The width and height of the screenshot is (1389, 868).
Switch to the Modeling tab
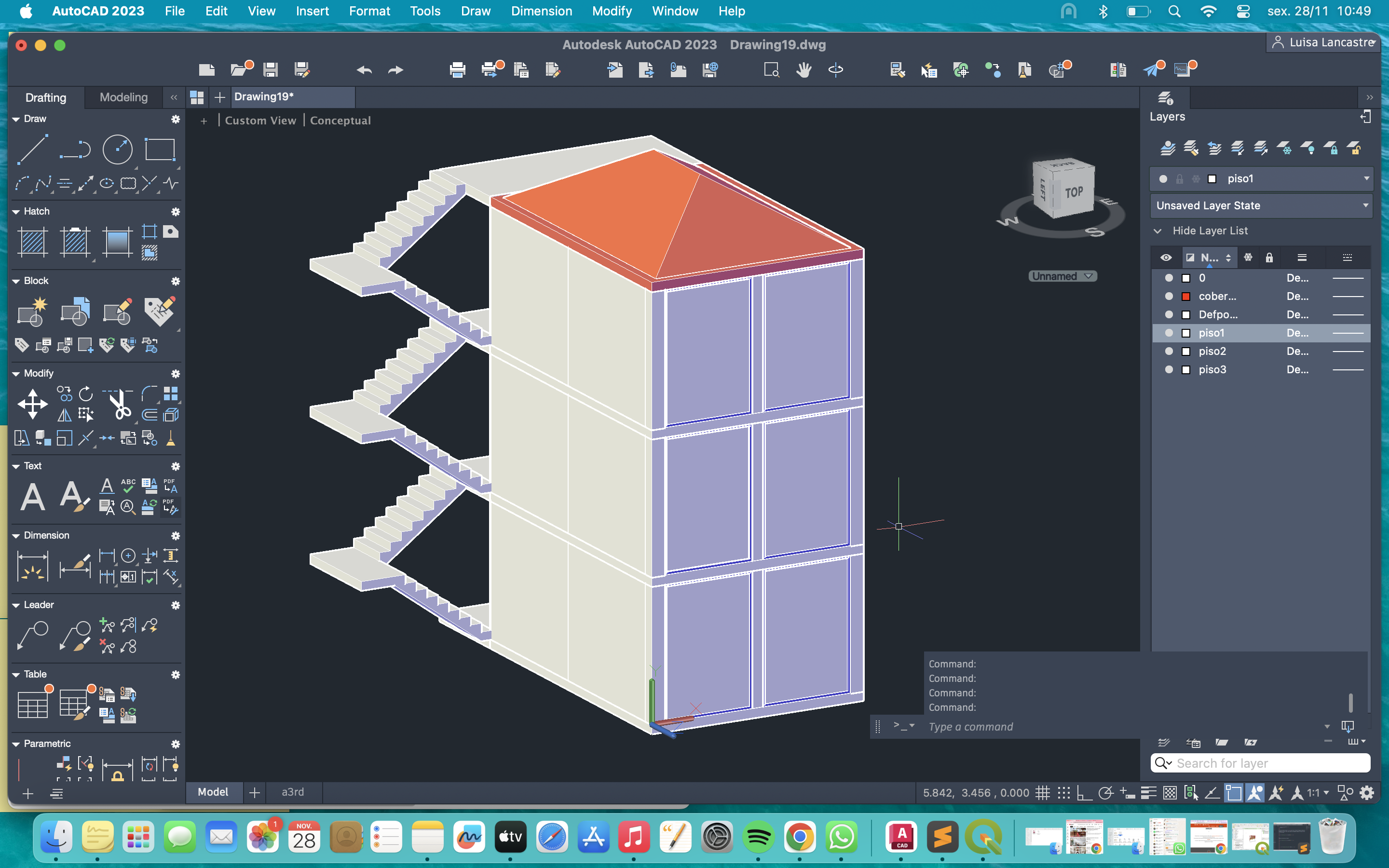[123, 97]
